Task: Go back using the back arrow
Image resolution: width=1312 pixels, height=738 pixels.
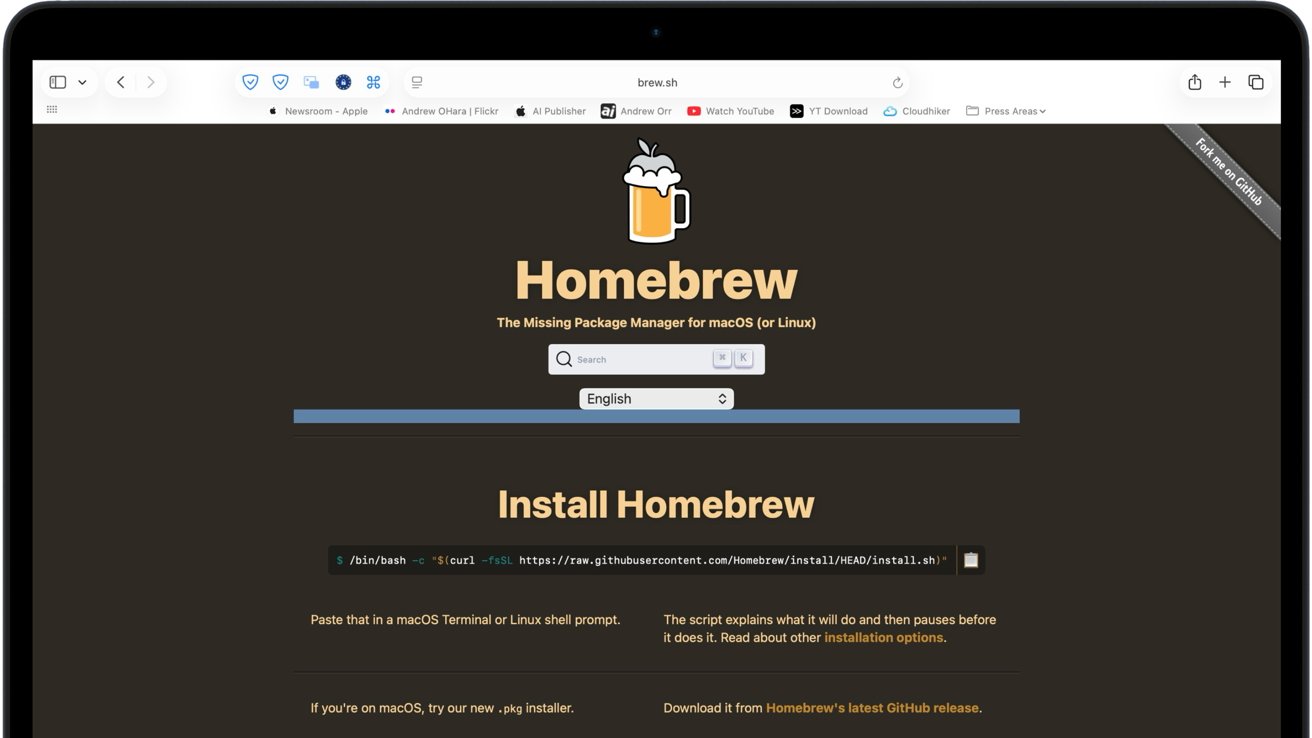Action: (x=119, y=82)
